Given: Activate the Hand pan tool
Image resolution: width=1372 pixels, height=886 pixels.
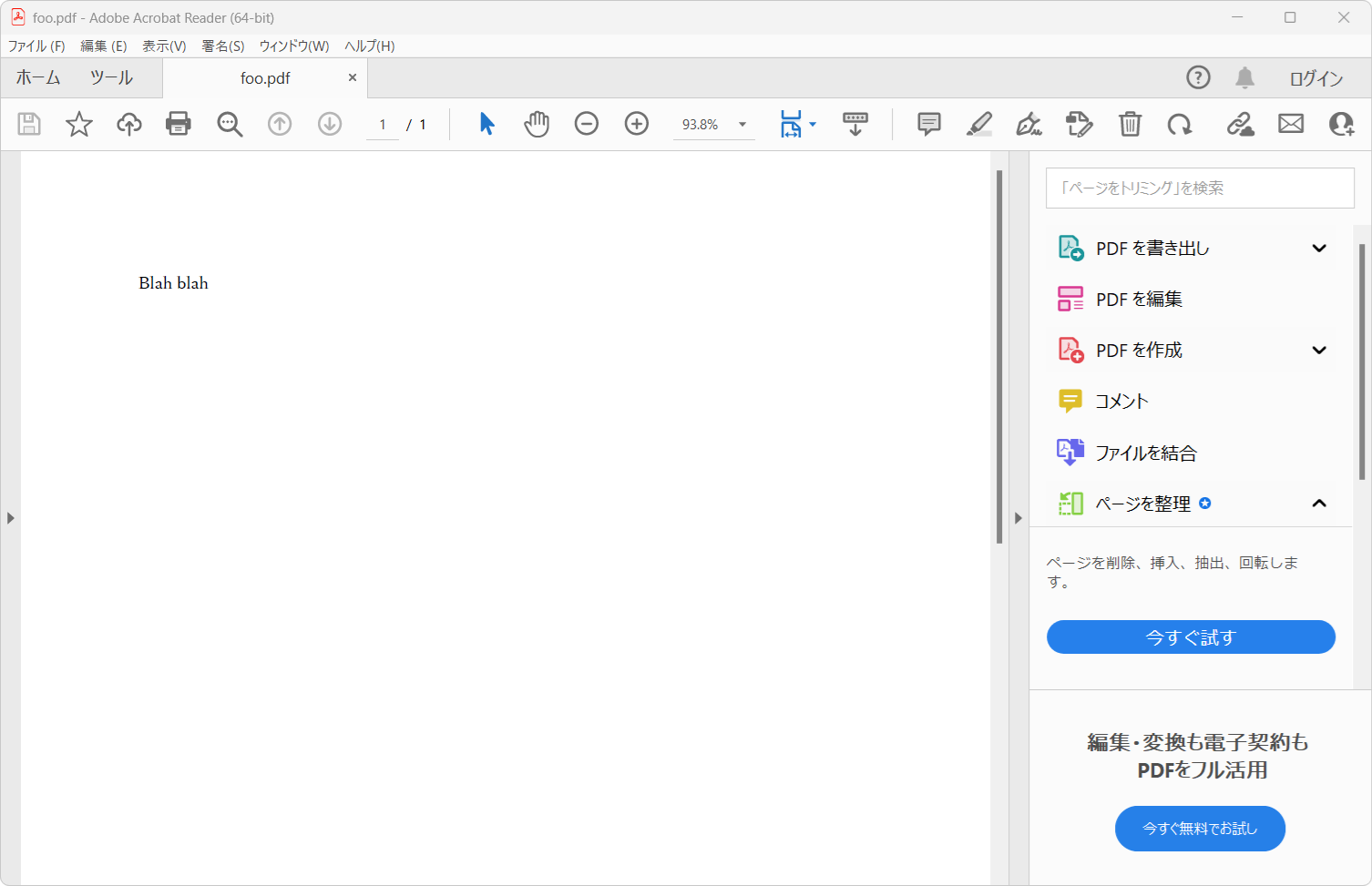Looking at the screenshot, I should click(x=537, y=124).
